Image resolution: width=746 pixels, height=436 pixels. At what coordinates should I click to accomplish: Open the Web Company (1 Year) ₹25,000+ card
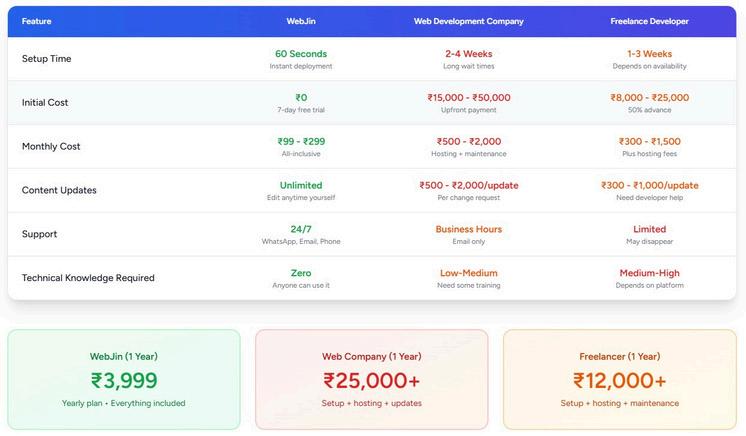(372, 379)
